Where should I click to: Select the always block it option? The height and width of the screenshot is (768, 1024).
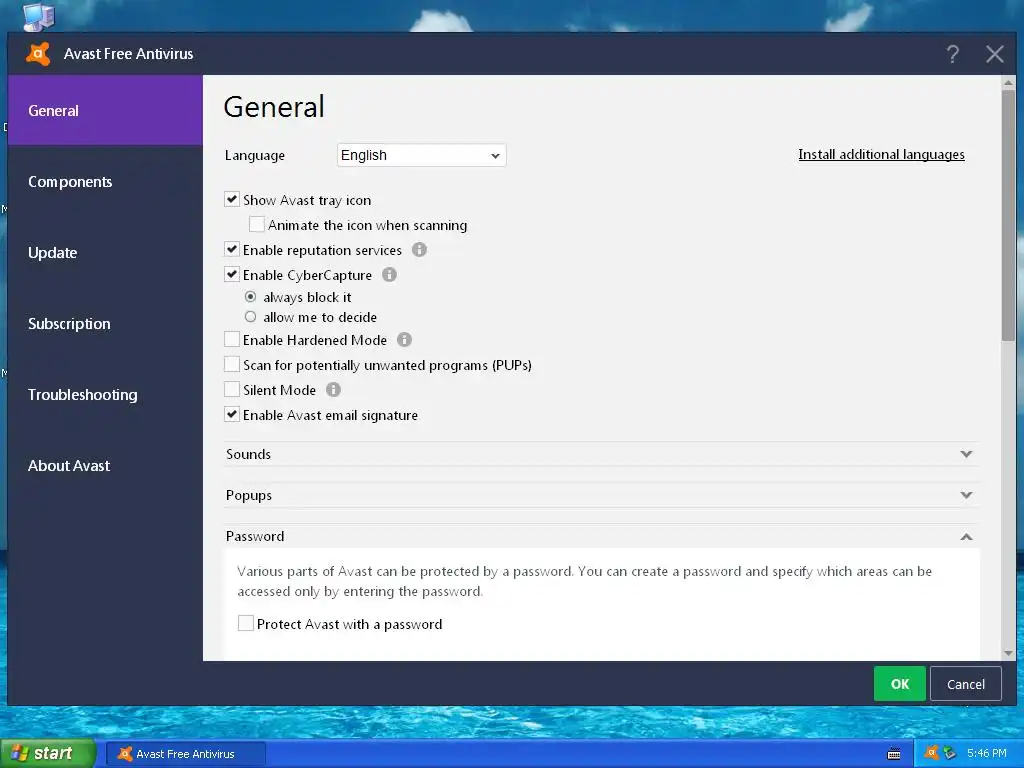(250, 296)
